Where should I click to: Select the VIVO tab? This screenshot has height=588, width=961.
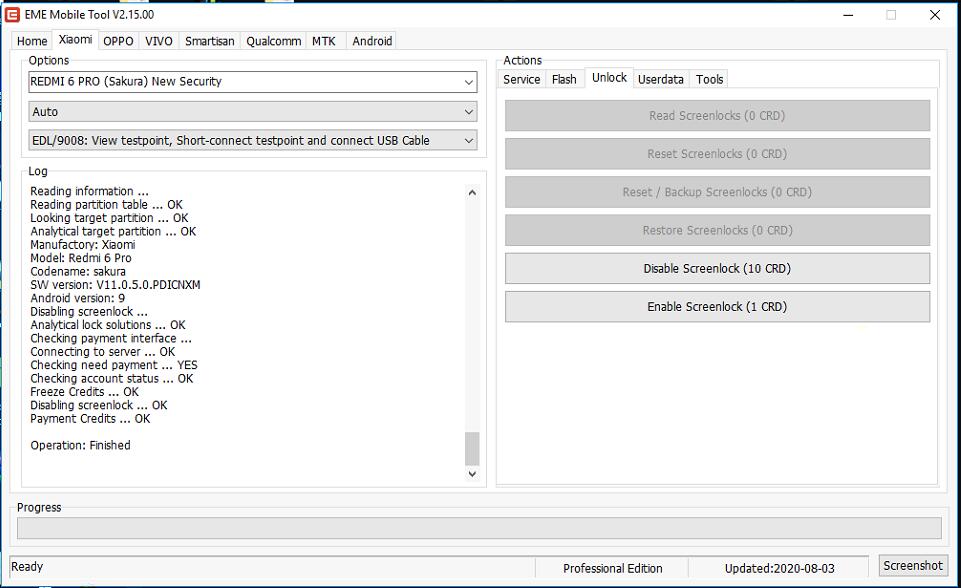point(159,41)
